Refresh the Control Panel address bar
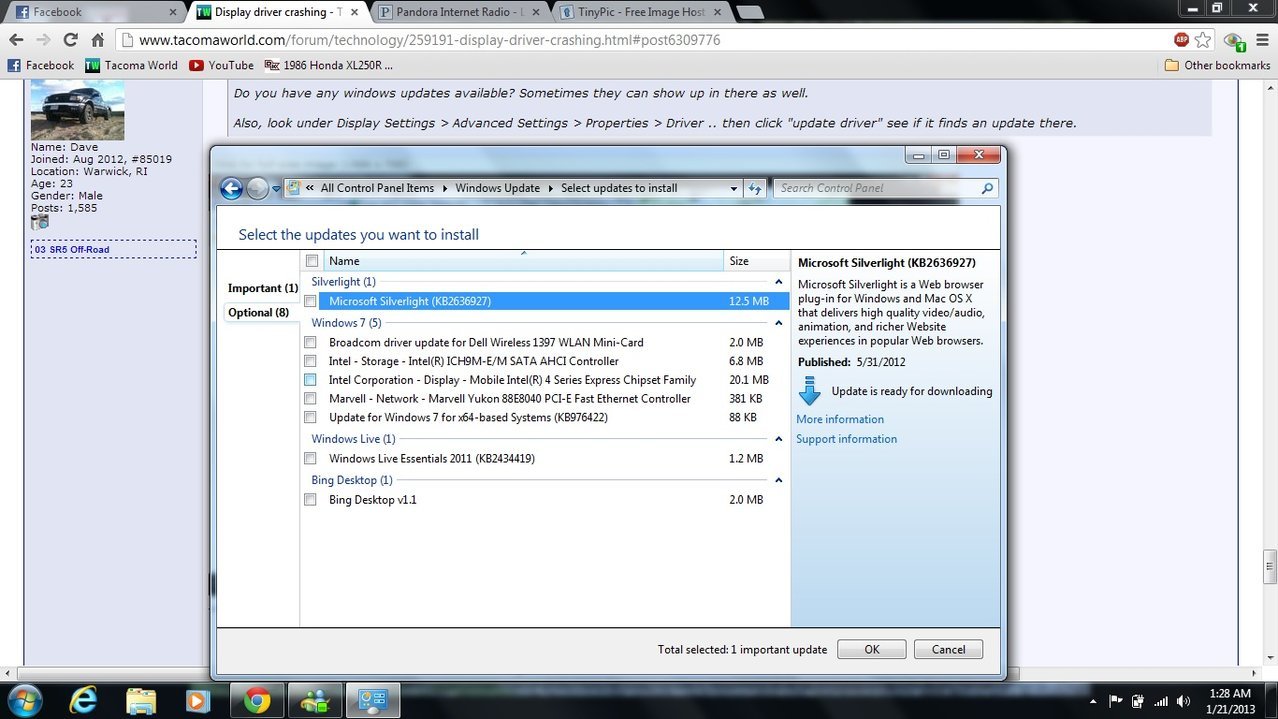This screenshot has width=1278, height=719. tap(755, 188)
